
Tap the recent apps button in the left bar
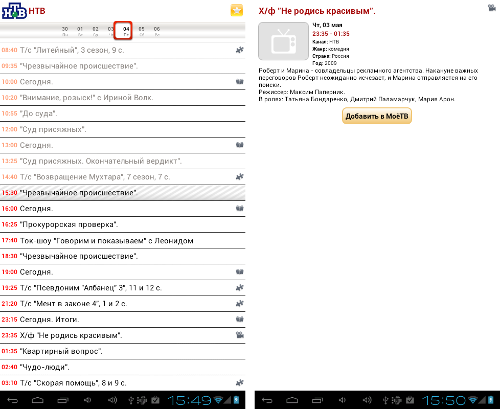[63, 400]
